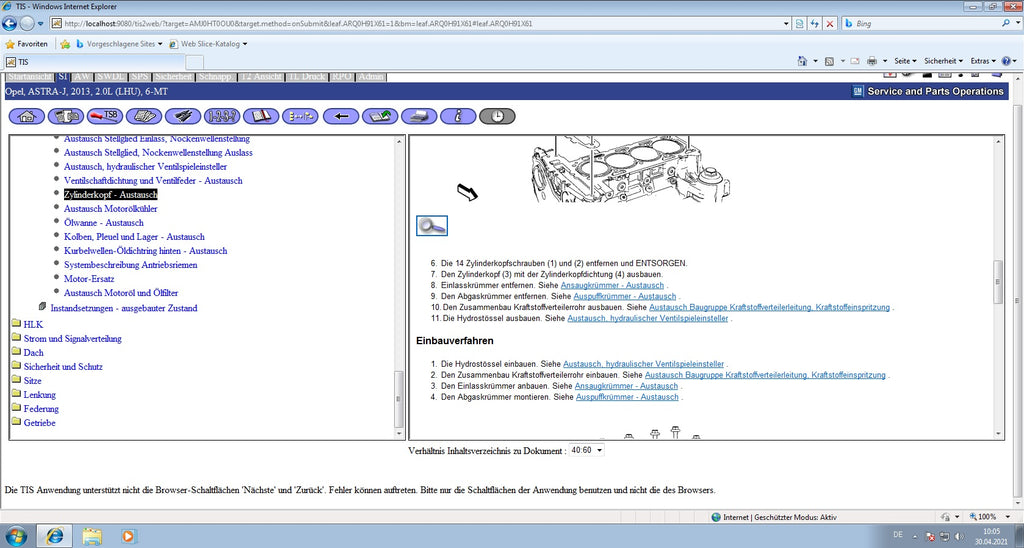Click the RSS feeds icon

pos(829,61)
